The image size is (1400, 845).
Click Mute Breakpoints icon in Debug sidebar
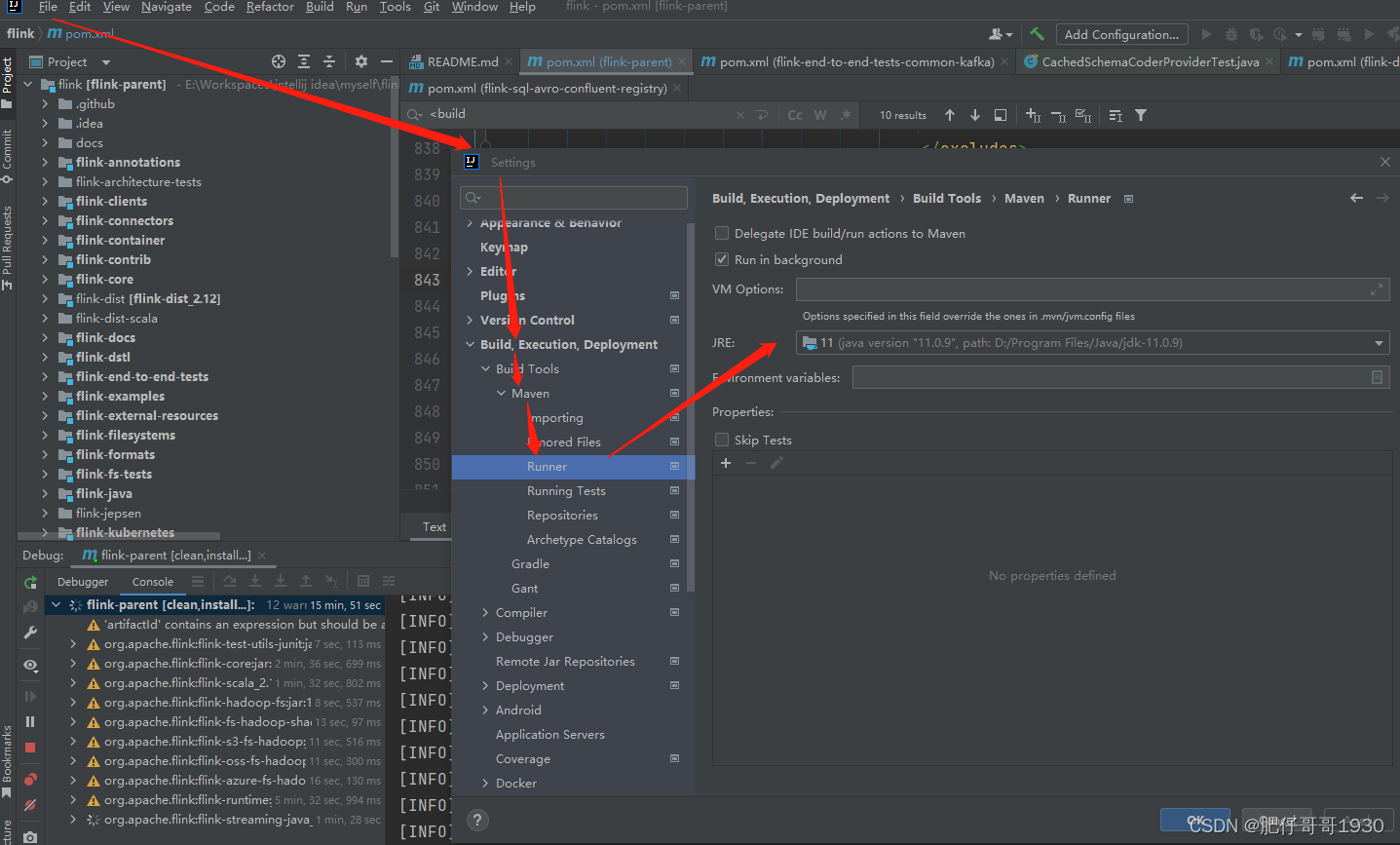30,805
